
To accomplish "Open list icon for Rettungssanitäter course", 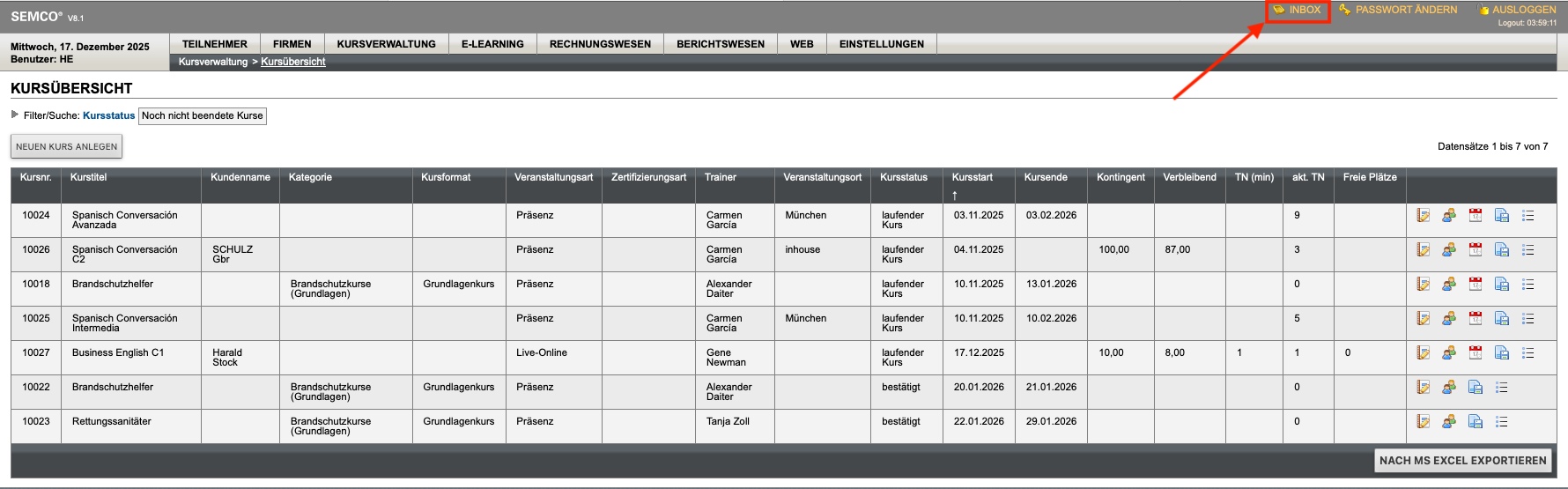I will click(x=1502, y=422).
